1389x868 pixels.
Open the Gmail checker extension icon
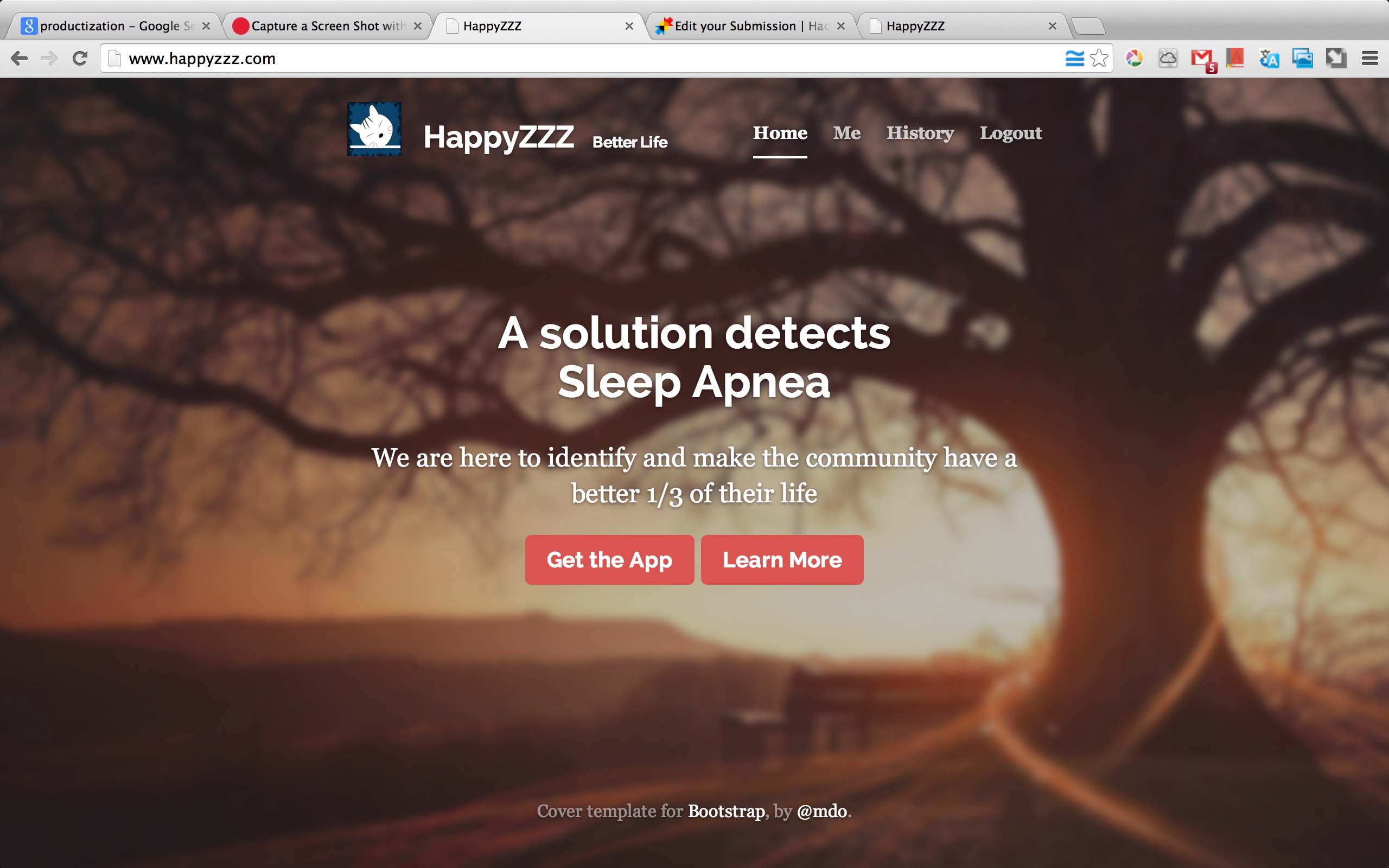click(1202, 59)
